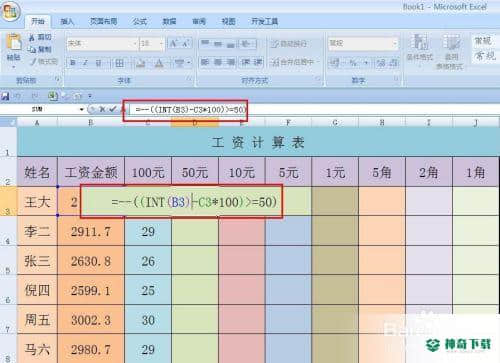Switch to the Insert ribbon tab
Image resolution: width=500 pixels, height=363 pixels.
[x=67, y=22]
